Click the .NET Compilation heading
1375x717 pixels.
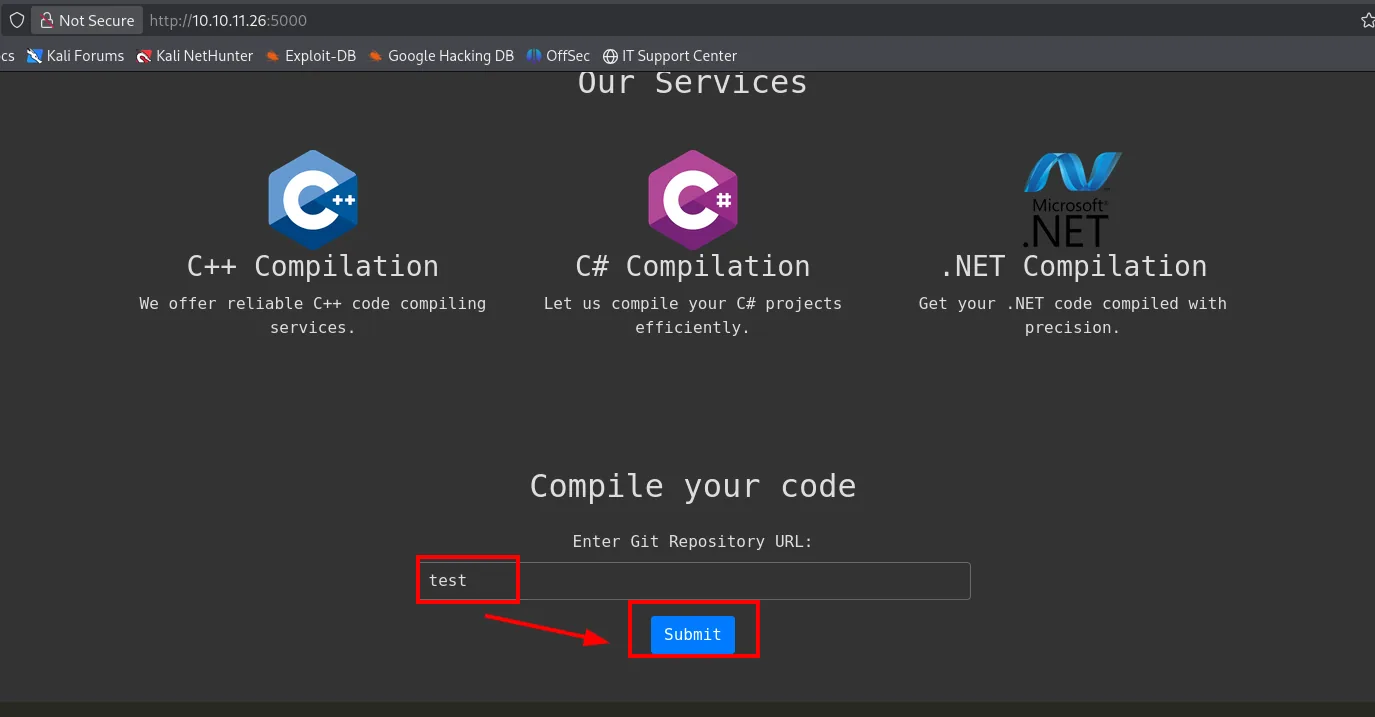[x=1073, y=266]
